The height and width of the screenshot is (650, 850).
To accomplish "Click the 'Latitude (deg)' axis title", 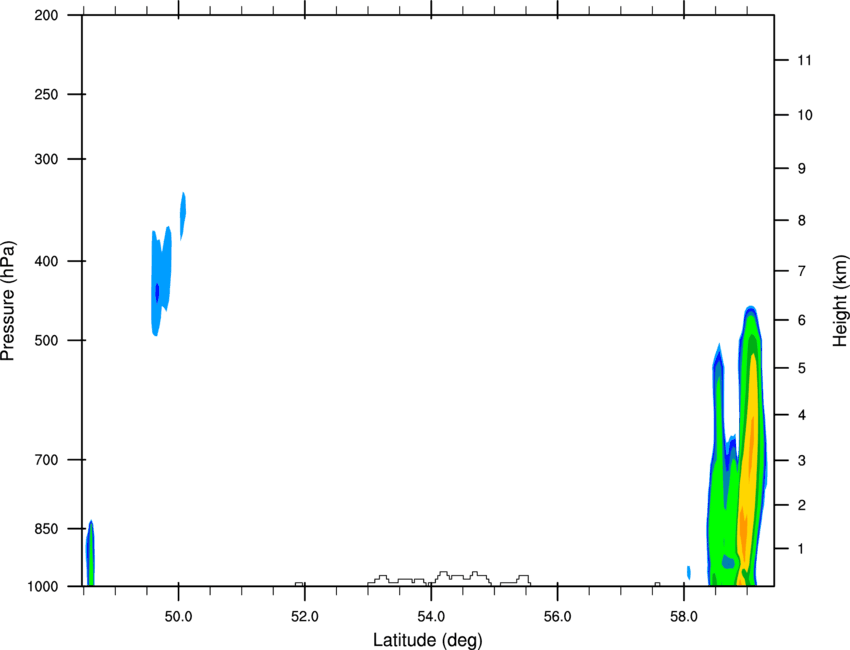I will [427, 640].
